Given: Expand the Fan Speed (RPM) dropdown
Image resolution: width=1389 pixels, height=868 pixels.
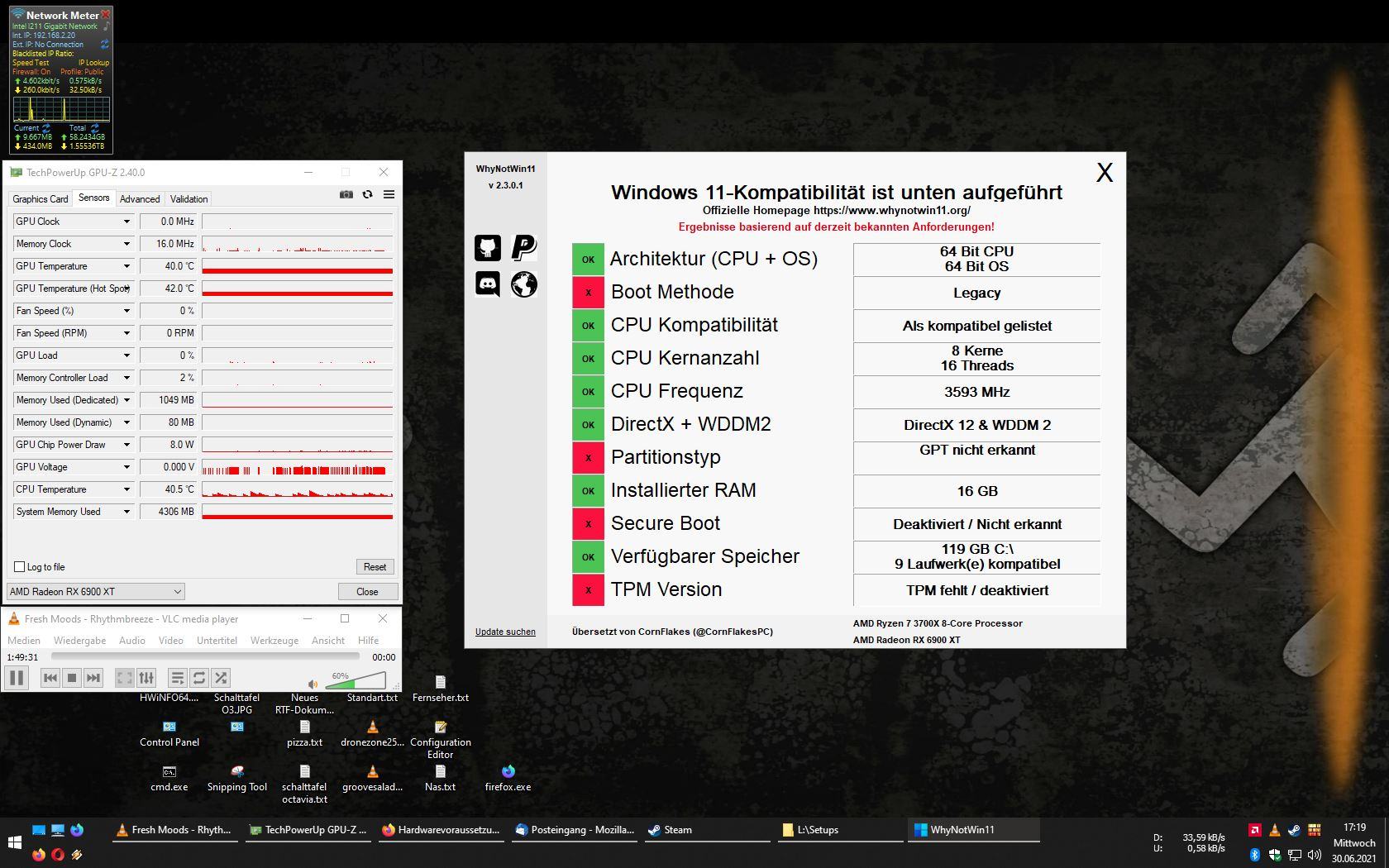Looking at the screenshot, I should (126, 333).
